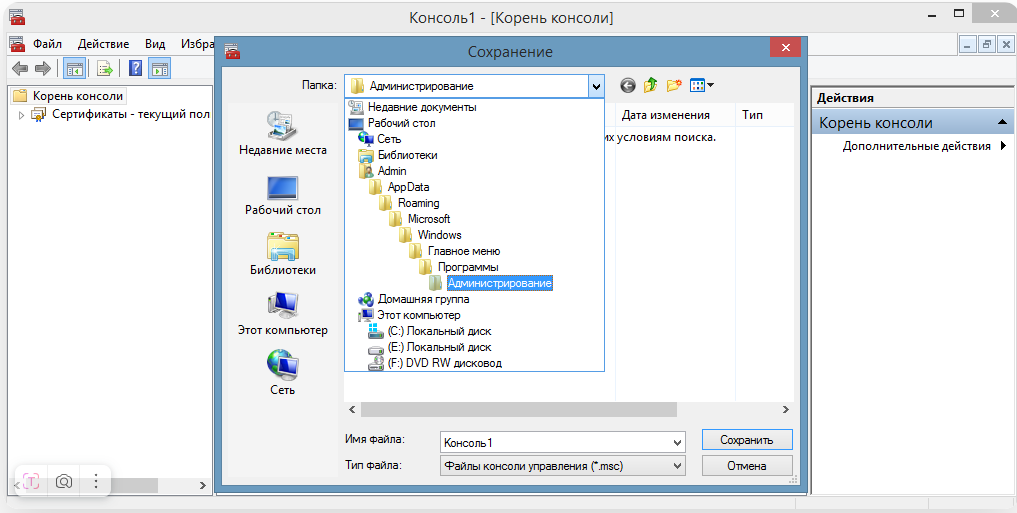Open Недавние места in places sidebar
The width and height of the screenshot is (1017, 513).
click(x=282, y=133)
